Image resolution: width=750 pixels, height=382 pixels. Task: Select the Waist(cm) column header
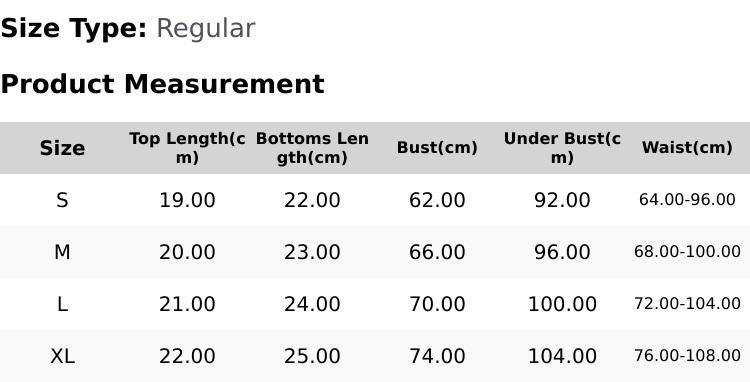687,148
